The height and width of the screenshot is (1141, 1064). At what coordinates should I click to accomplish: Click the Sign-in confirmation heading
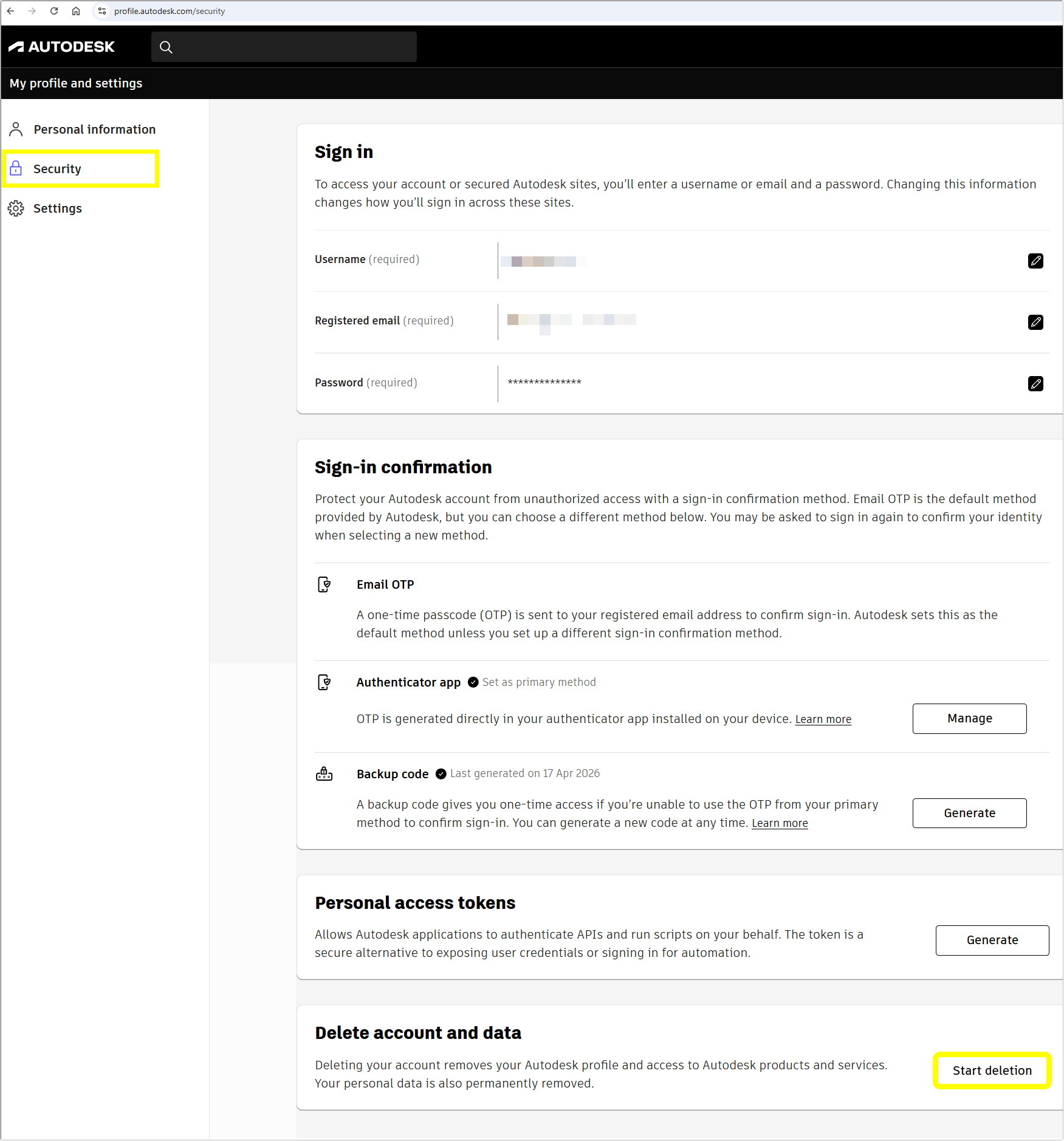[403, 467]
